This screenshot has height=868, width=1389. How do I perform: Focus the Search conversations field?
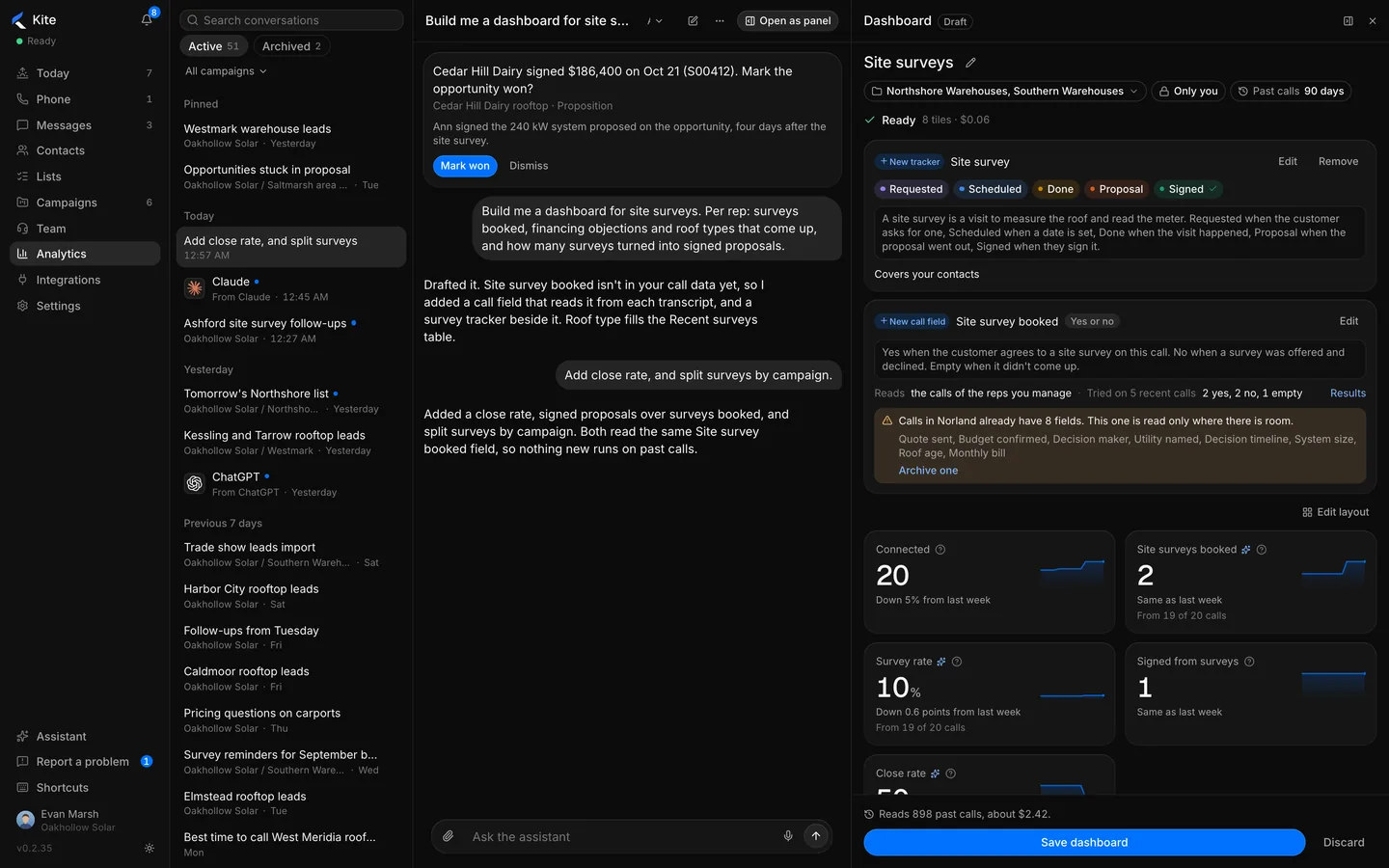[x=291, y=20]
